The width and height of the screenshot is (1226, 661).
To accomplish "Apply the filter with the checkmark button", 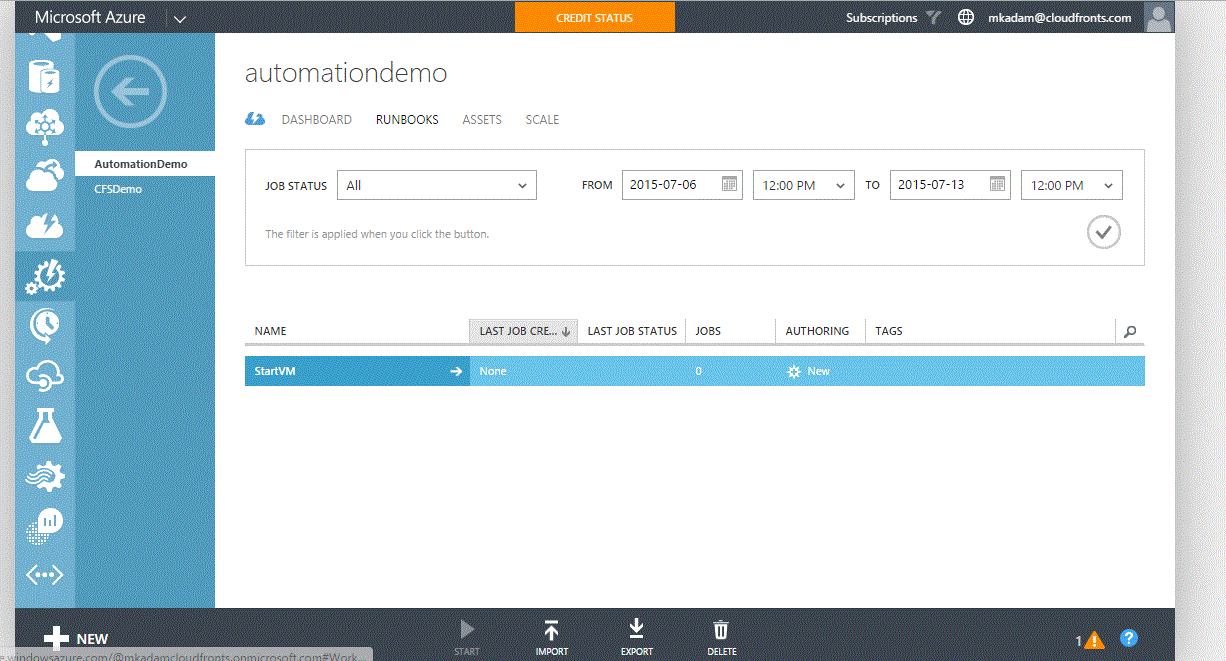I will click(x=1103, y=233).
